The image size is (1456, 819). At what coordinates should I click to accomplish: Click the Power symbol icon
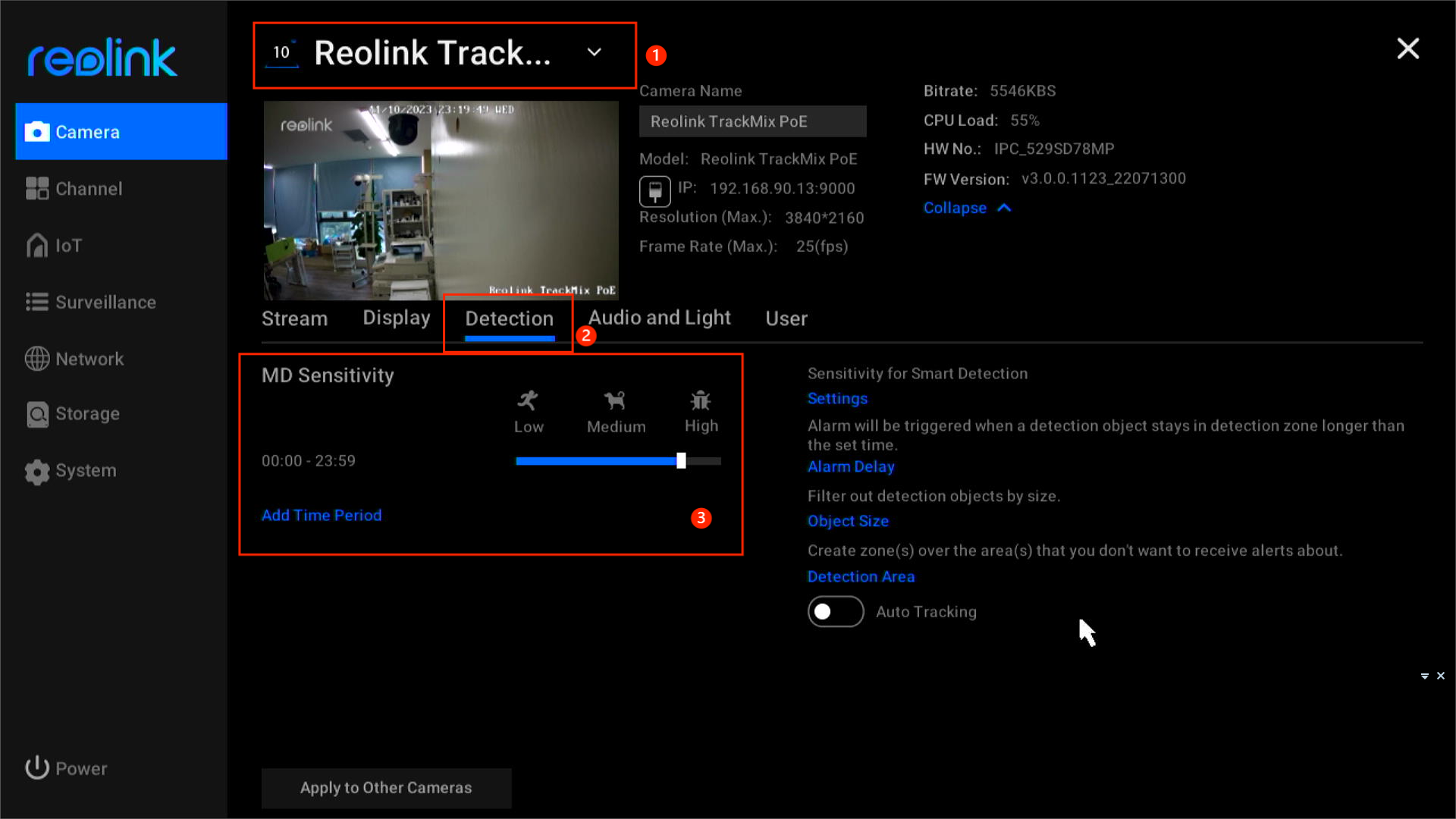pyautogui.click(x=36, y=767)
